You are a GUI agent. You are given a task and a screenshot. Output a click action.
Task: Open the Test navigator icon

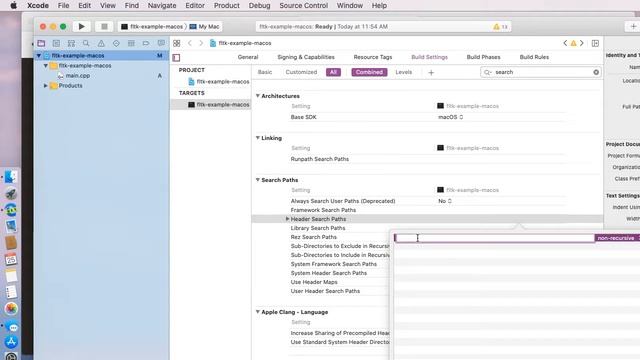[x=116, y=43]
